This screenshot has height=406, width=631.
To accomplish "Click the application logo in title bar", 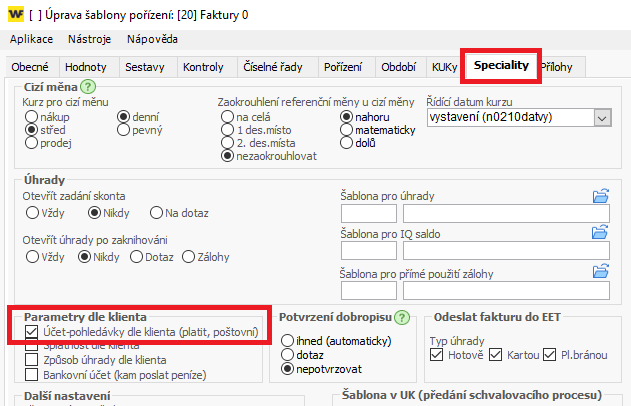I will [x=14, y=13].
